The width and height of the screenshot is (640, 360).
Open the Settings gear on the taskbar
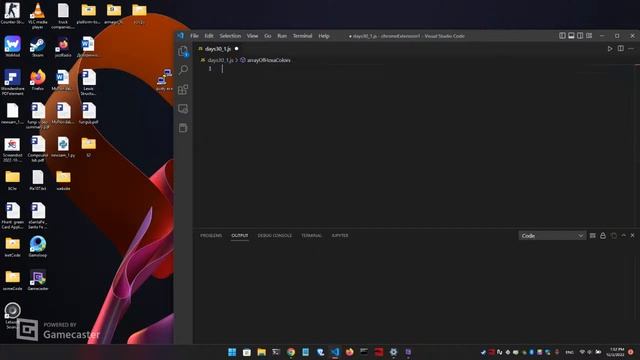pos(393,352)
